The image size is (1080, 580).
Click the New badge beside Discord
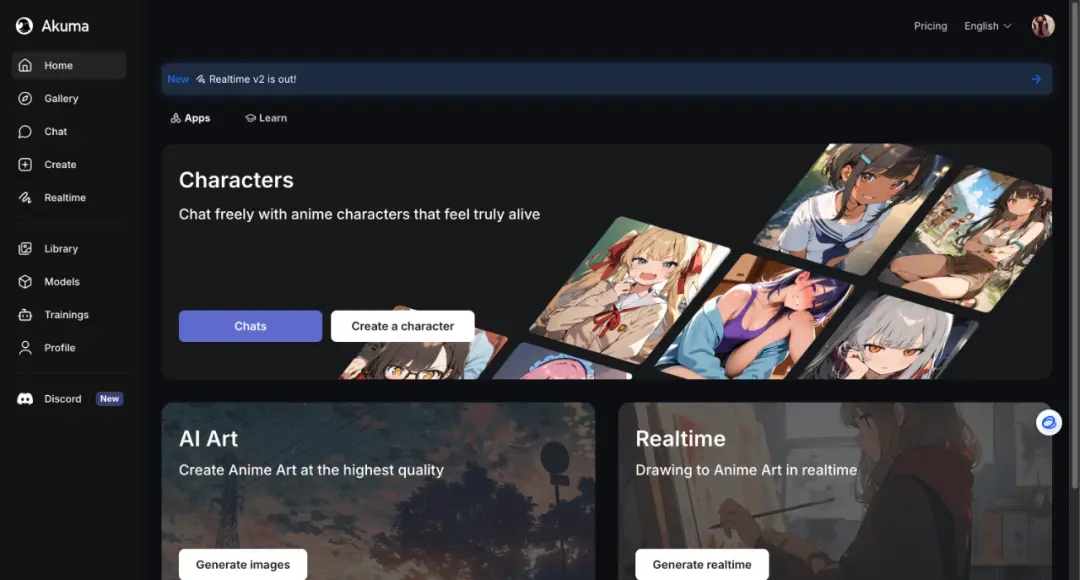tap(109, 399)
